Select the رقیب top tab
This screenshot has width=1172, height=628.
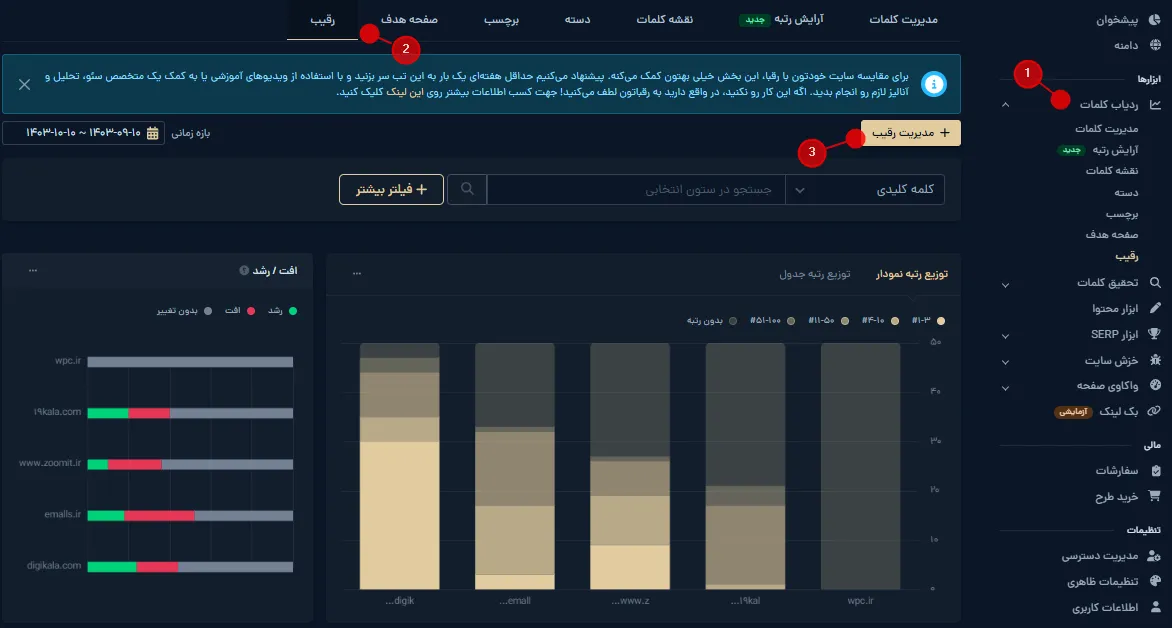(322, 19)
